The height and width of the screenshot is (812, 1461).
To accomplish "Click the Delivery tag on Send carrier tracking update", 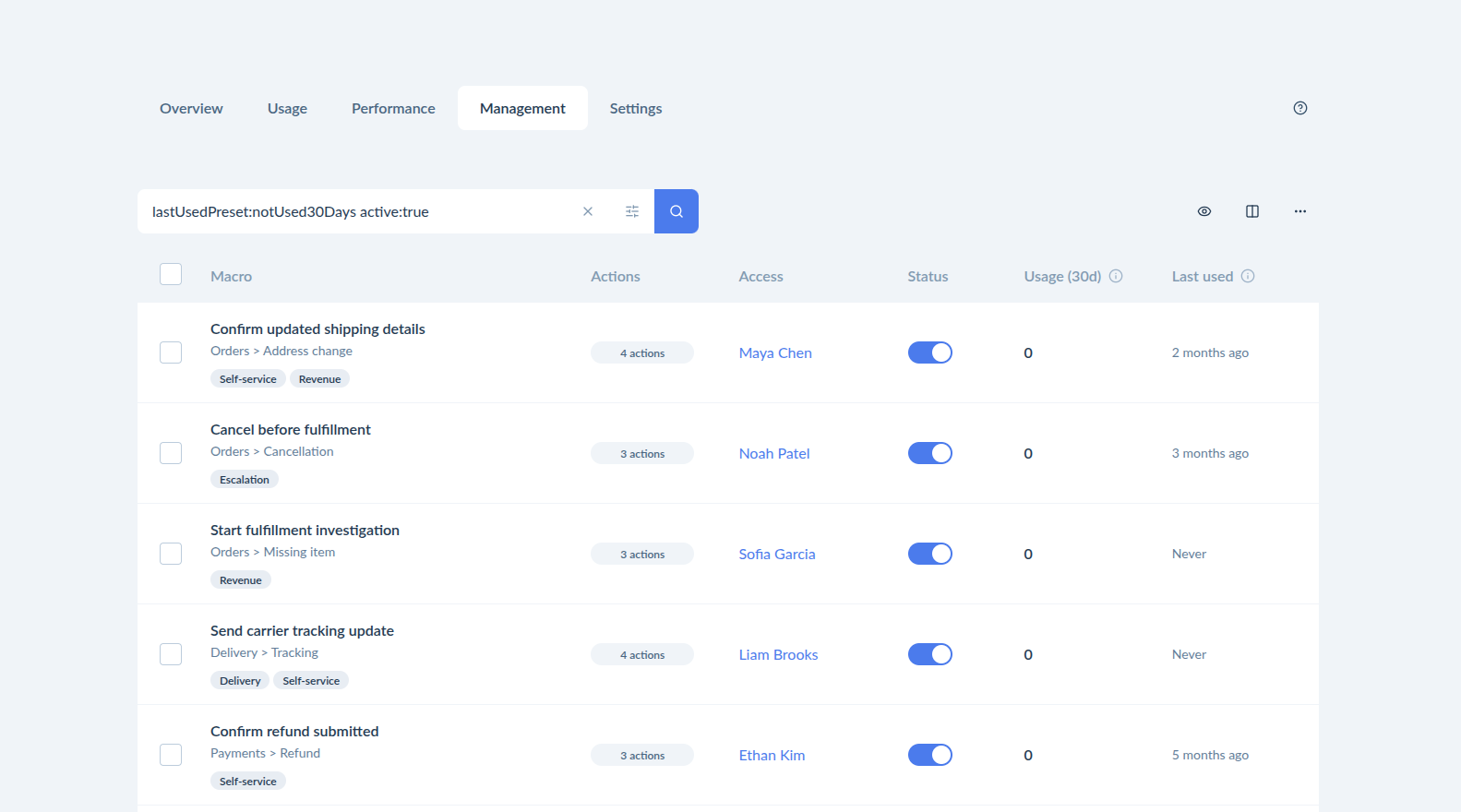I will coord(240,680).
